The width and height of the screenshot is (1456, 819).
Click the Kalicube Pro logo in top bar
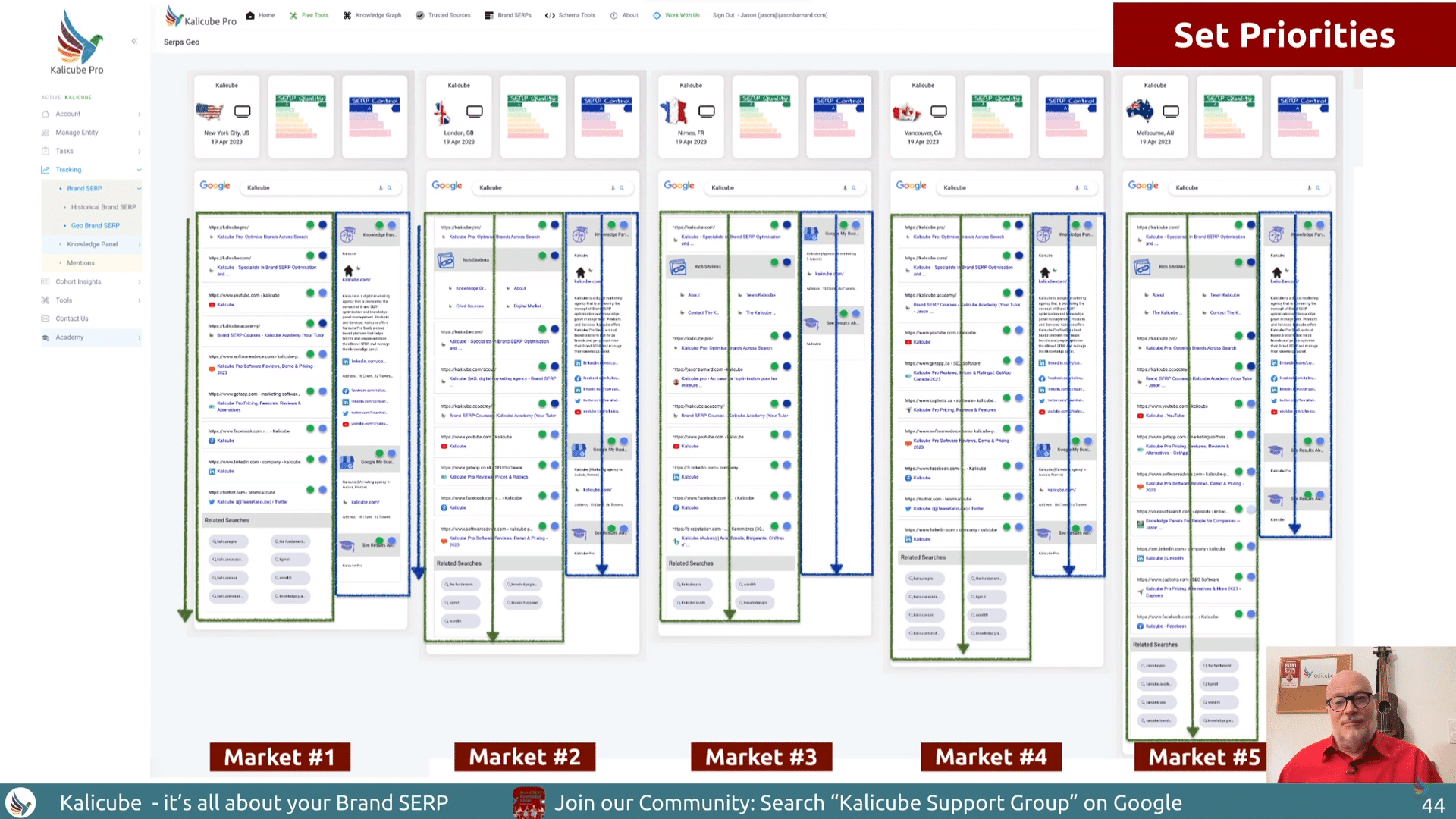201,17
